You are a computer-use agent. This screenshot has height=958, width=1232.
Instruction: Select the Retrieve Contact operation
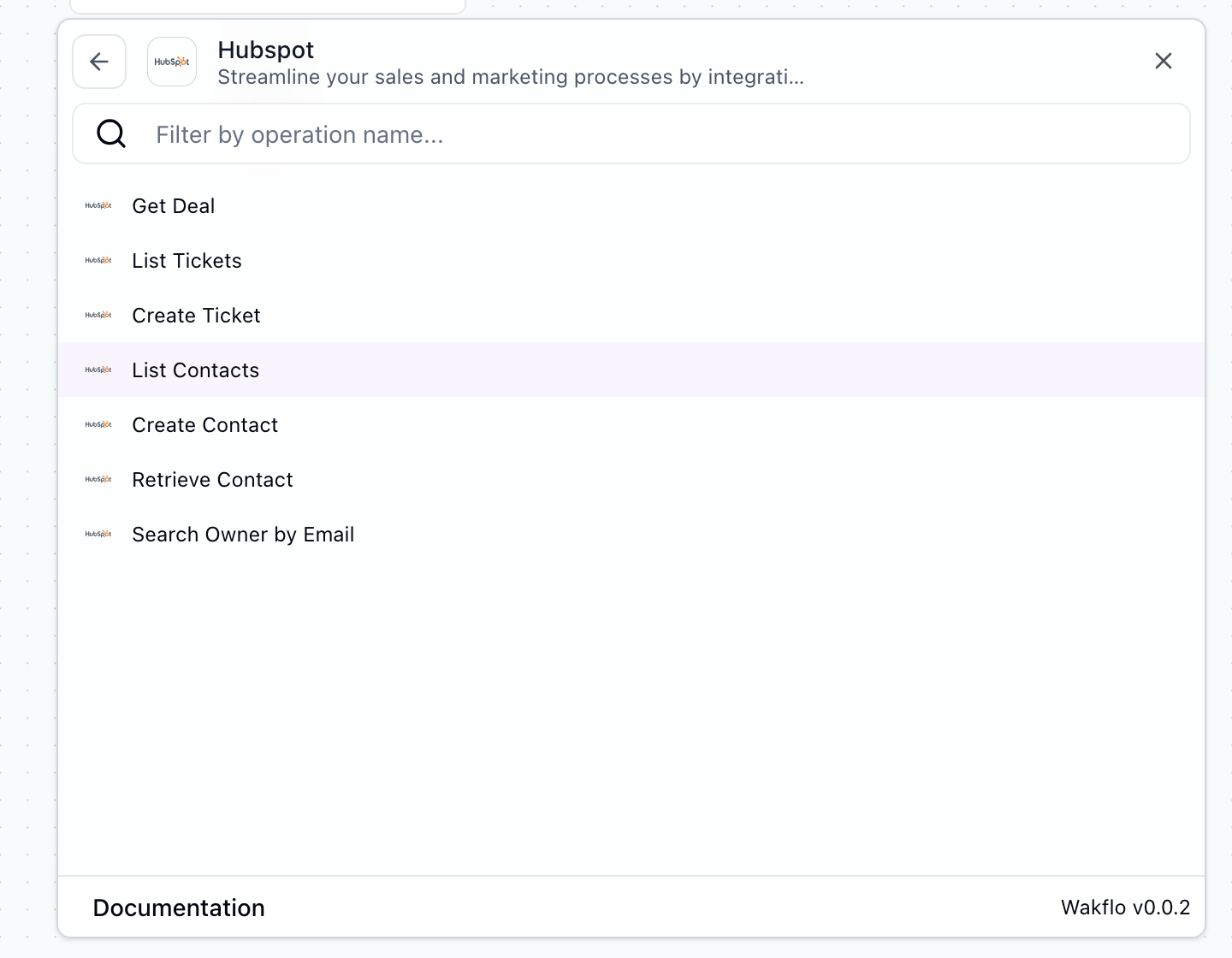212,479
